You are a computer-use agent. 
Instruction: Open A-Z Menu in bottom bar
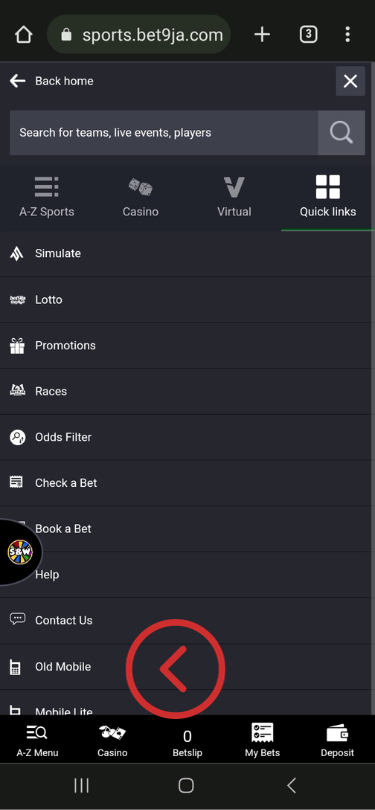point(37,741)
